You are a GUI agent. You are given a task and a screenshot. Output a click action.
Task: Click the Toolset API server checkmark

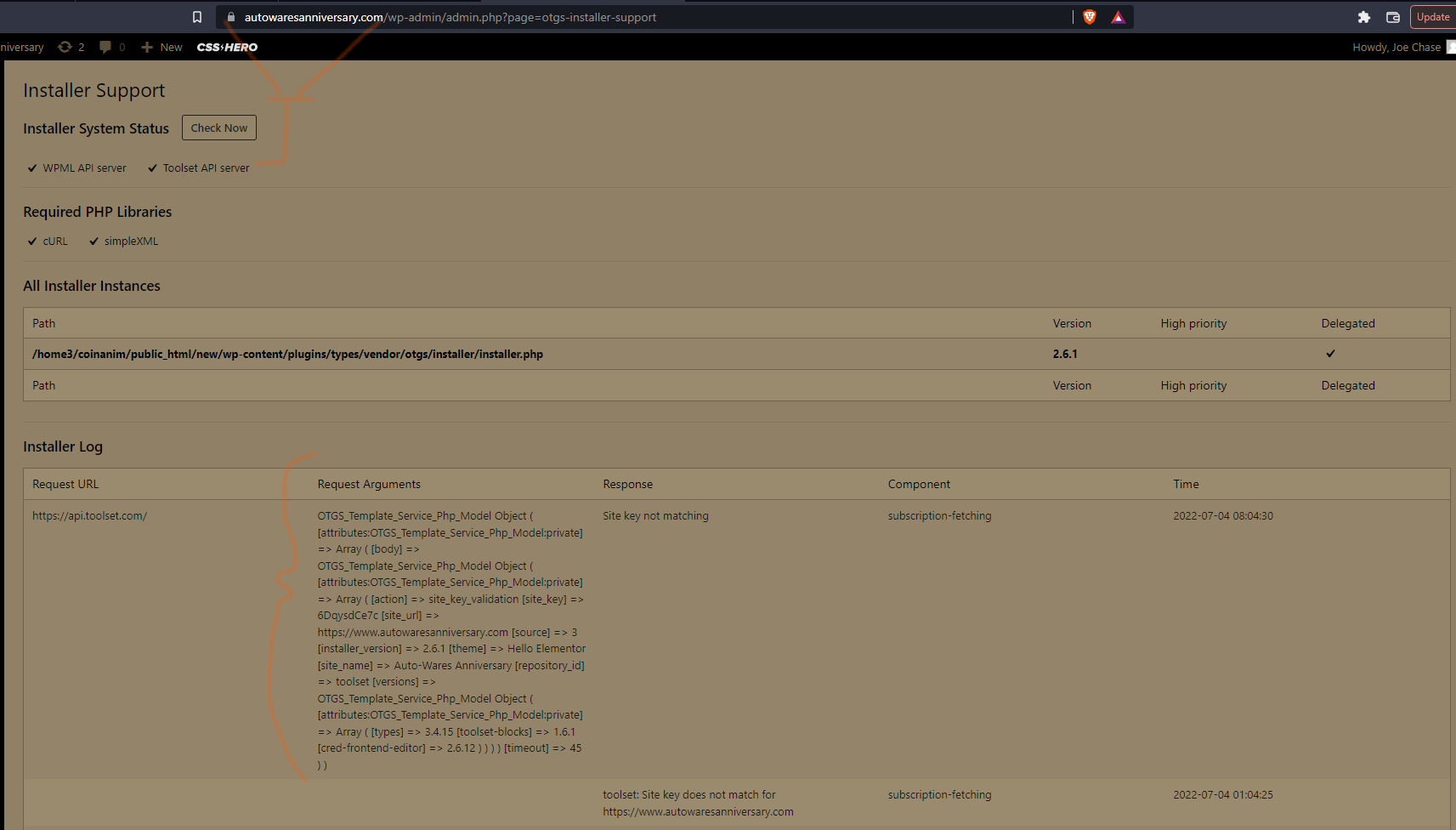(x=153, y=168)
